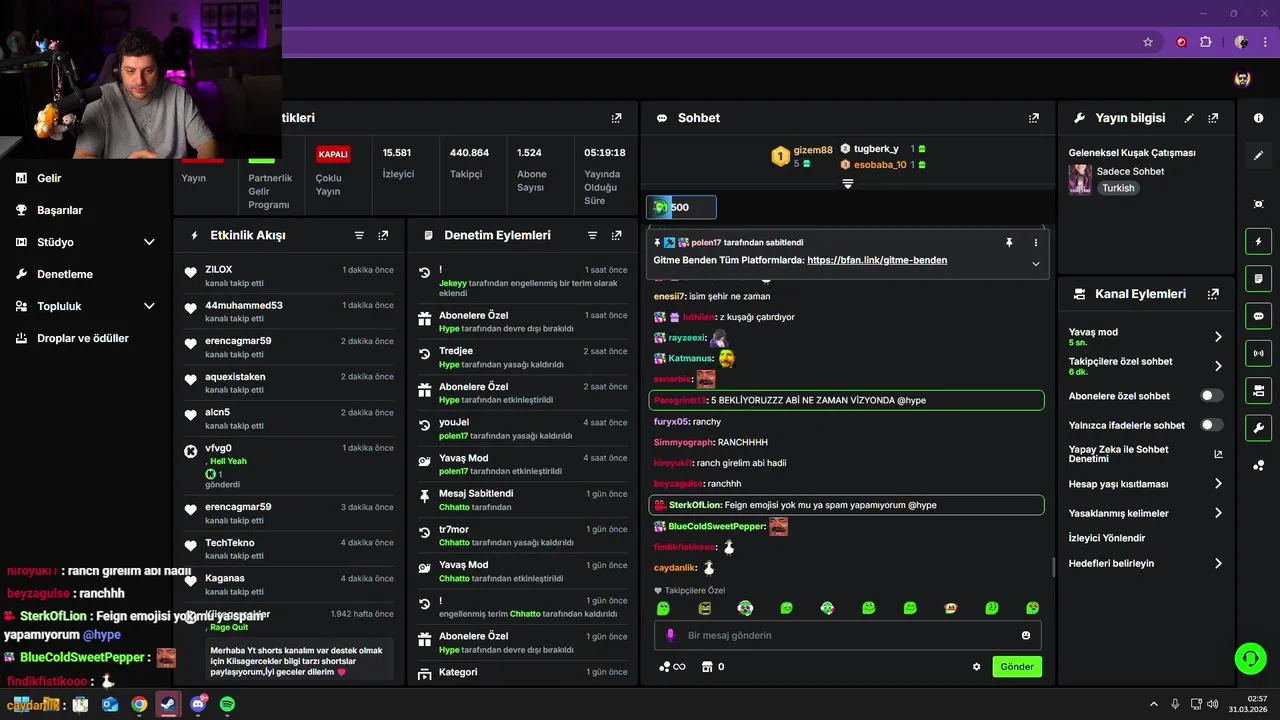Viewport: 1280px width, 720px height.
Task: Toggle Yalnızca ifadelerle sohbet switch
Action: click(x=1211, y=425)
